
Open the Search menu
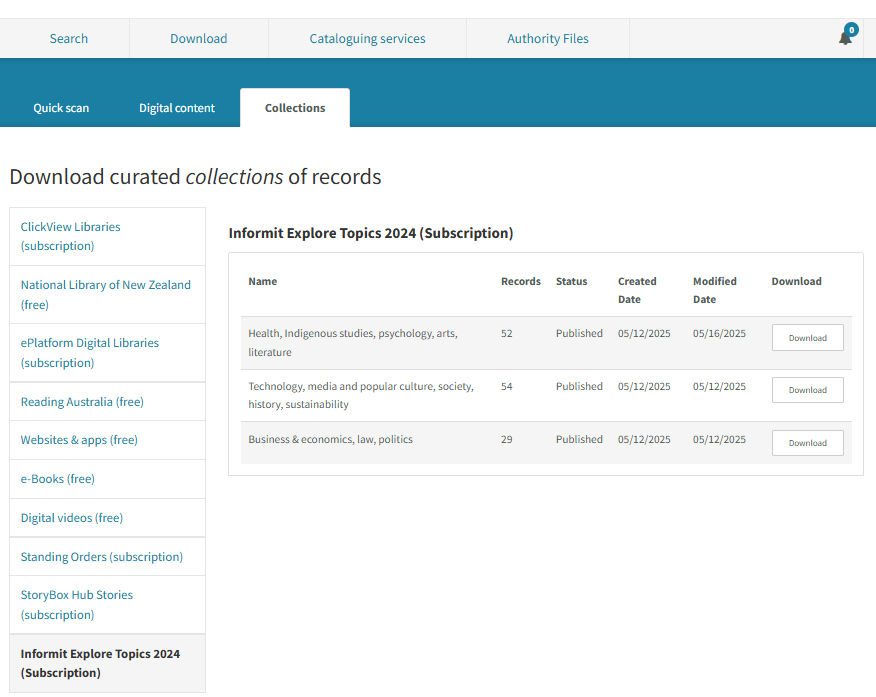pos(69,39)
